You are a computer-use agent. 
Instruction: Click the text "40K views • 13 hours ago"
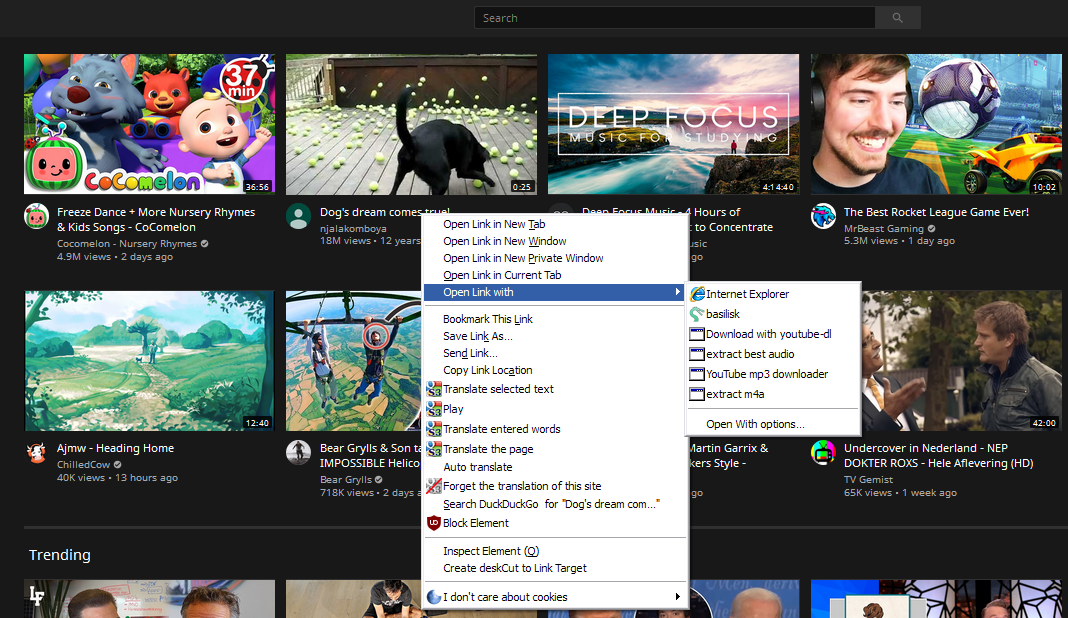click(x=117, y=478)
